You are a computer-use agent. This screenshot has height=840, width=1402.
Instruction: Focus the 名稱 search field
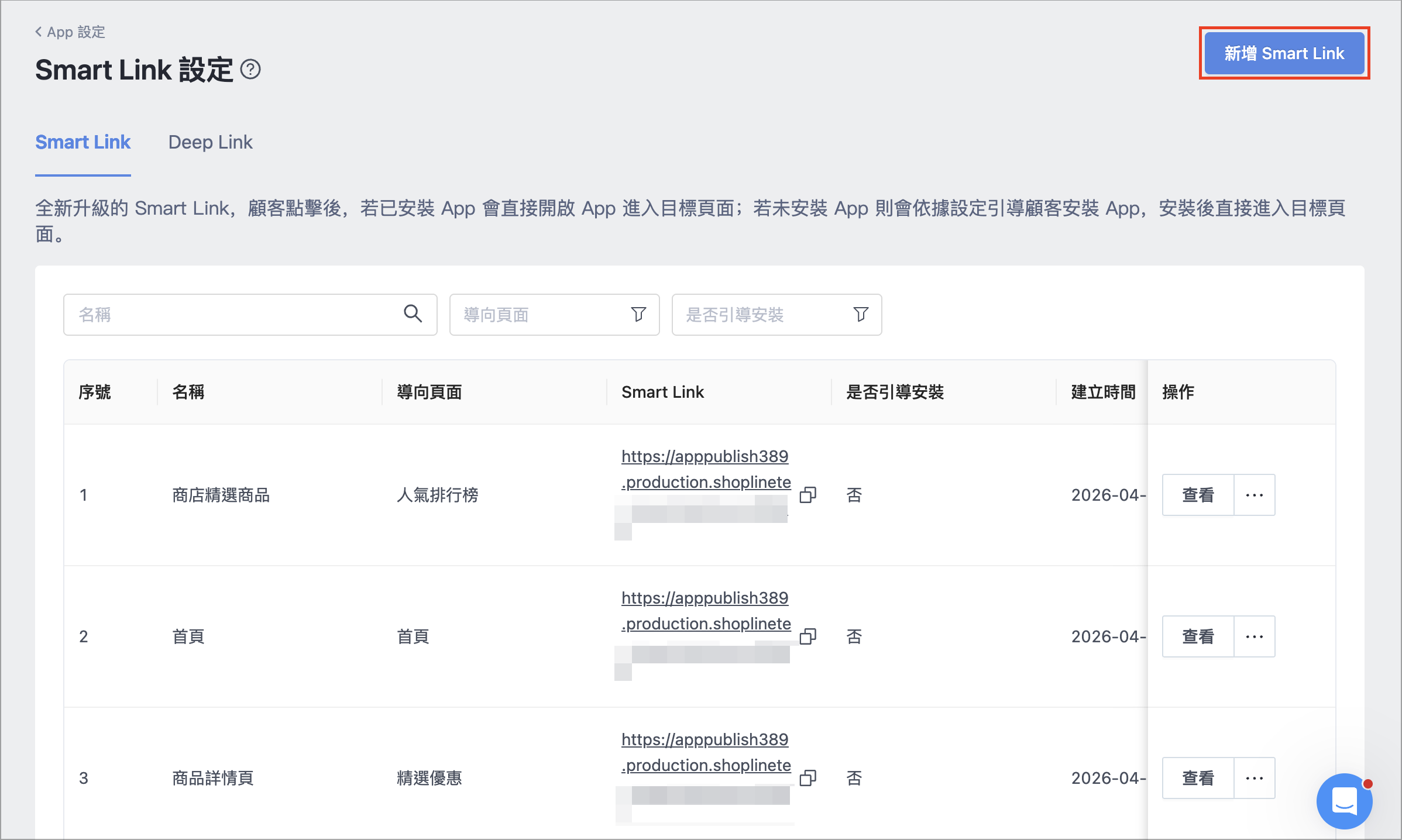click(x=250, y=315)
